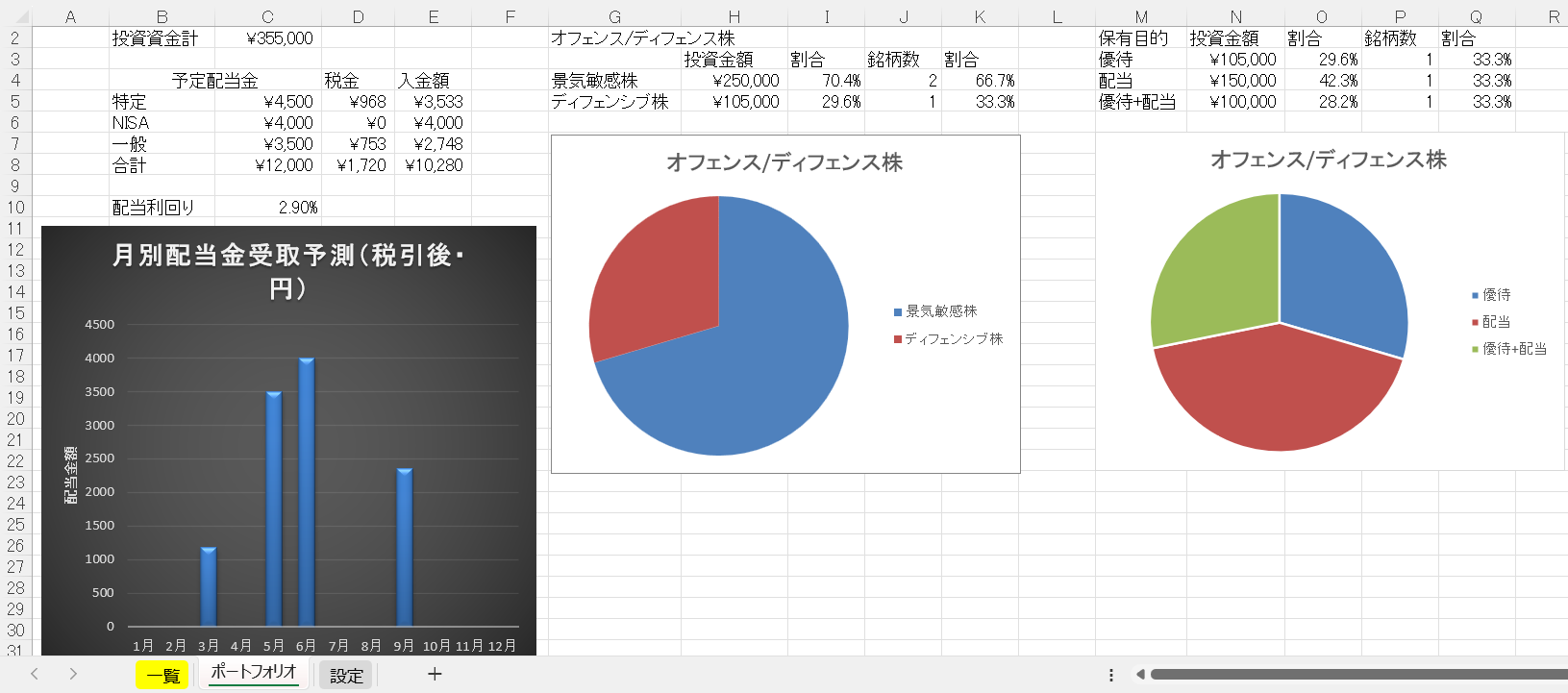Open the 設定 sheet tab

346,675
